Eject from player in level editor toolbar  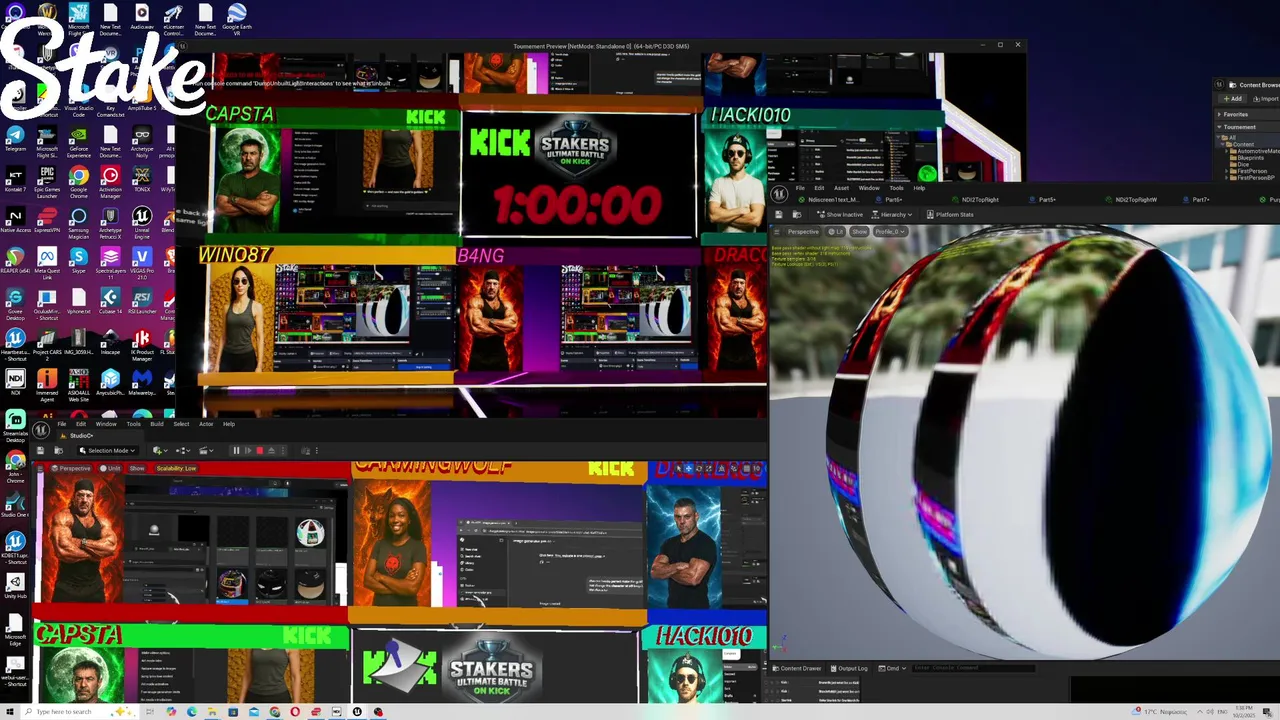point(271,450)
